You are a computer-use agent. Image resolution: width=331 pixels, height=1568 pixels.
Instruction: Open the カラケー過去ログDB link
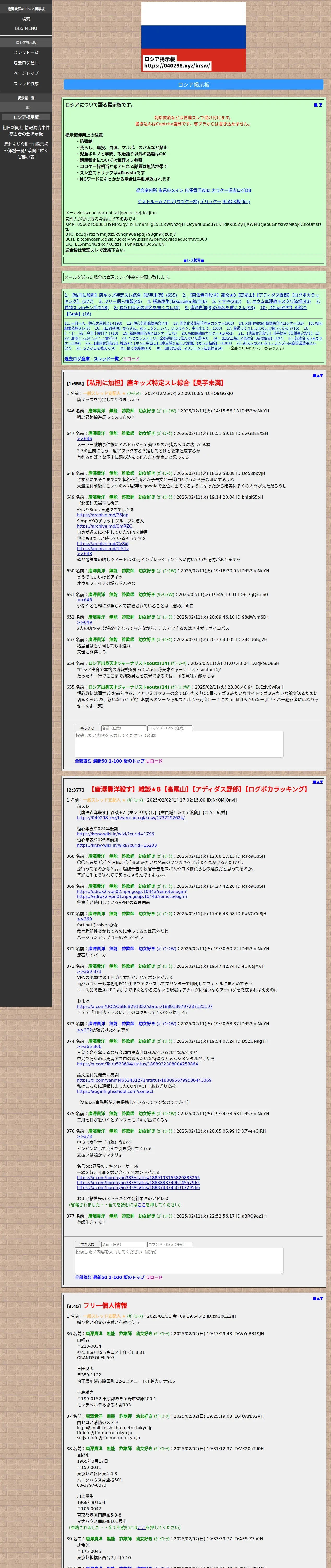(231, 191)
